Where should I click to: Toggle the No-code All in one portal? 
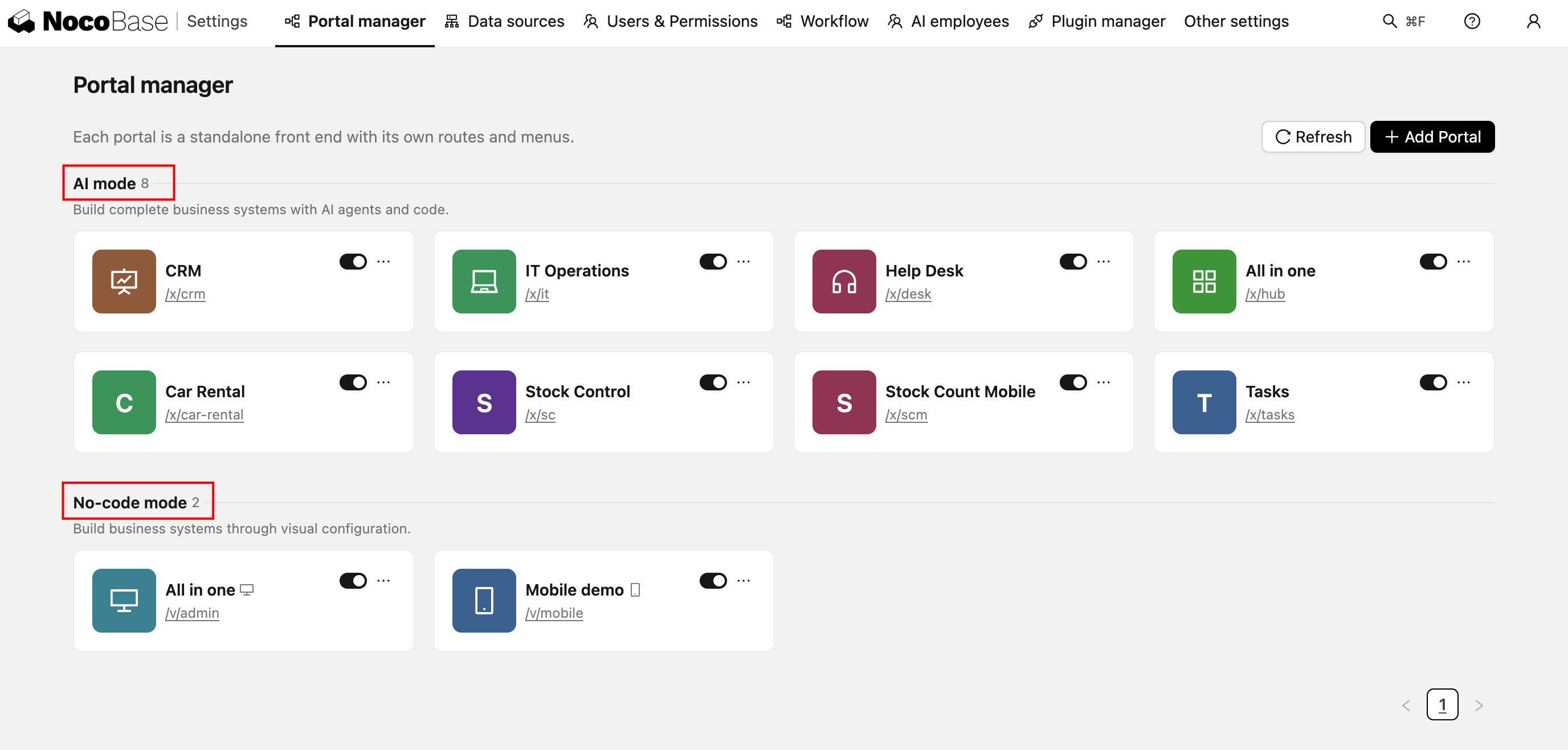(353, 581)
